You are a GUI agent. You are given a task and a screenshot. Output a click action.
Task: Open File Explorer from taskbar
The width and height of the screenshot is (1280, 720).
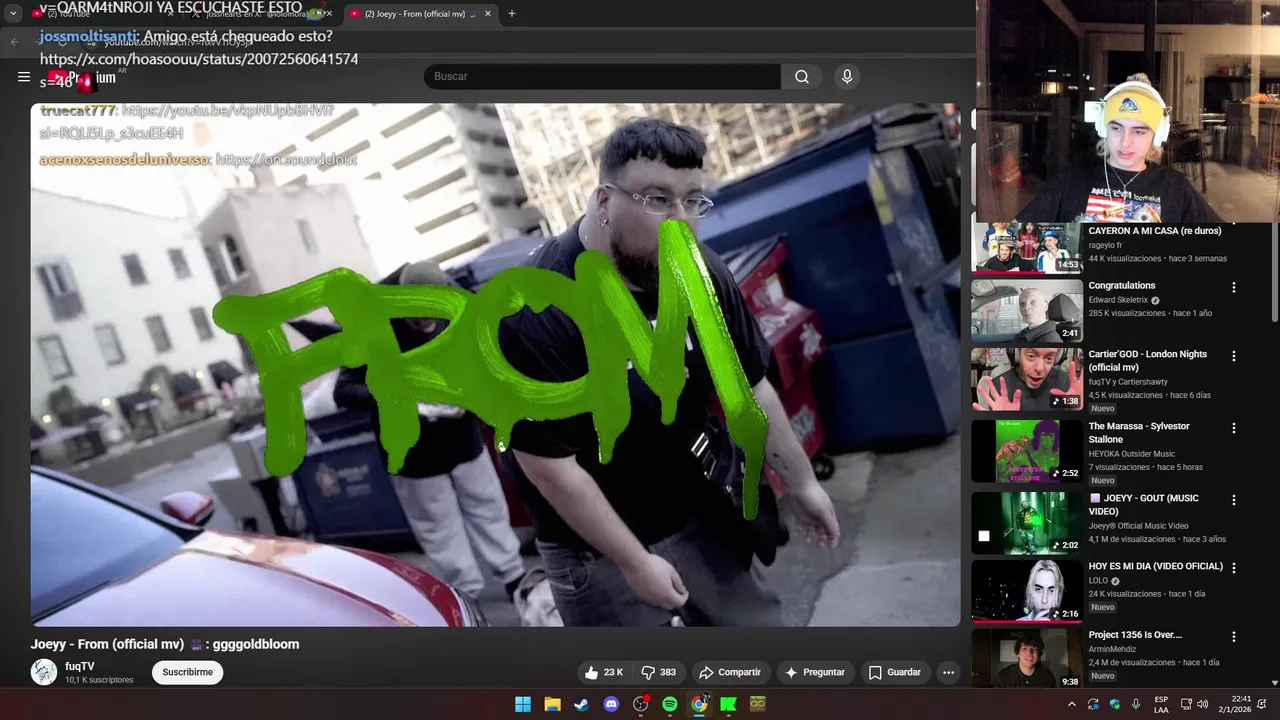pyautogui.click(x=552, y=704)
